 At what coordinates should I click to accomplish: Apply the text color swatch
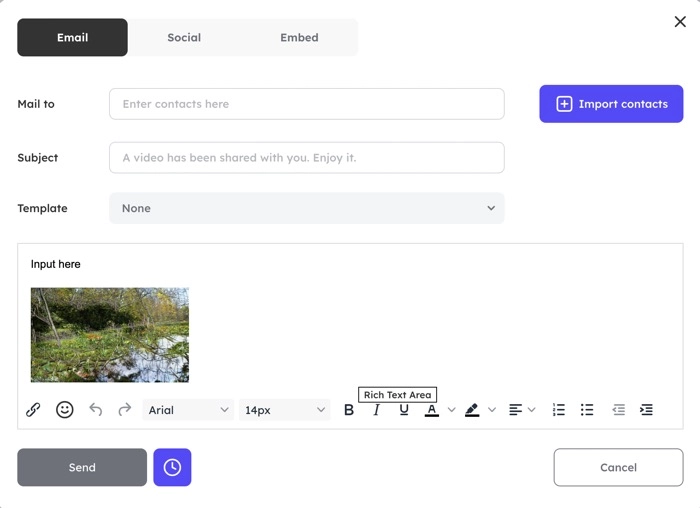pos(432,410)
